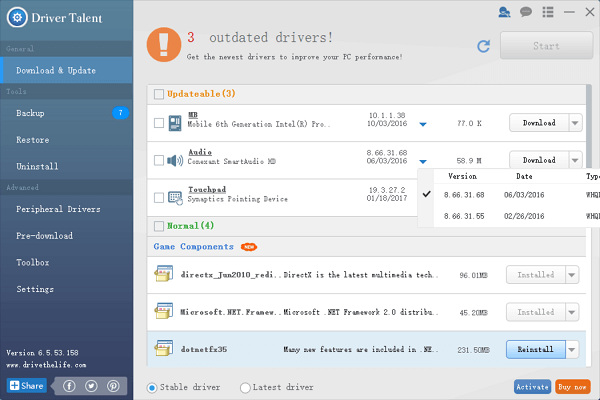This screenshot has height=400, width=600.
Task: Open the MB Download button dropdown arrow
Action: point(575,123)
